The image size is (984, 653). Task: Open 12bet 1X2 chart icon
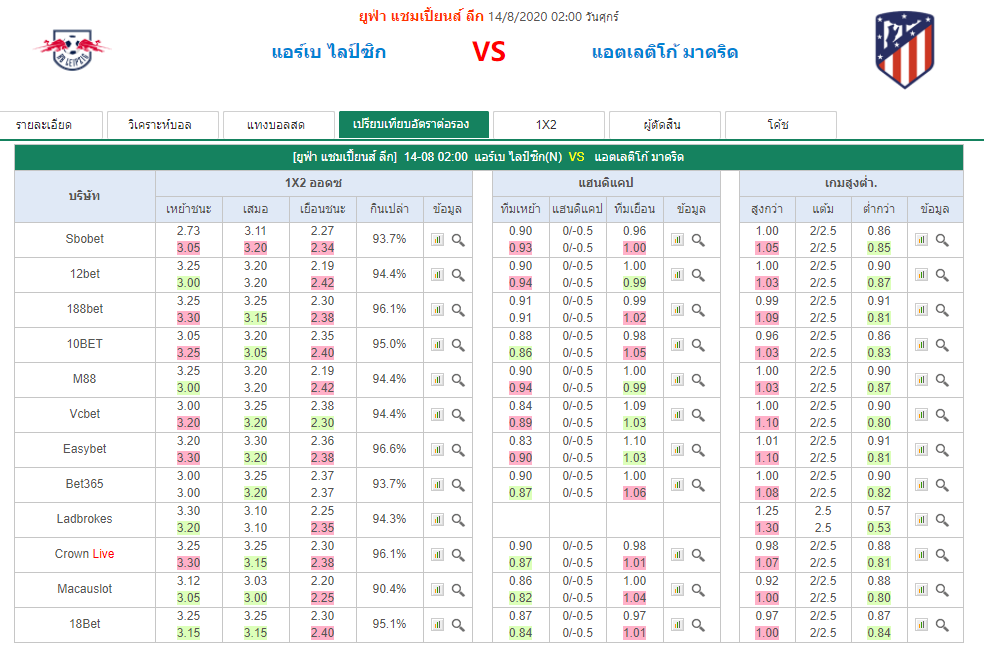pos(437,275)
